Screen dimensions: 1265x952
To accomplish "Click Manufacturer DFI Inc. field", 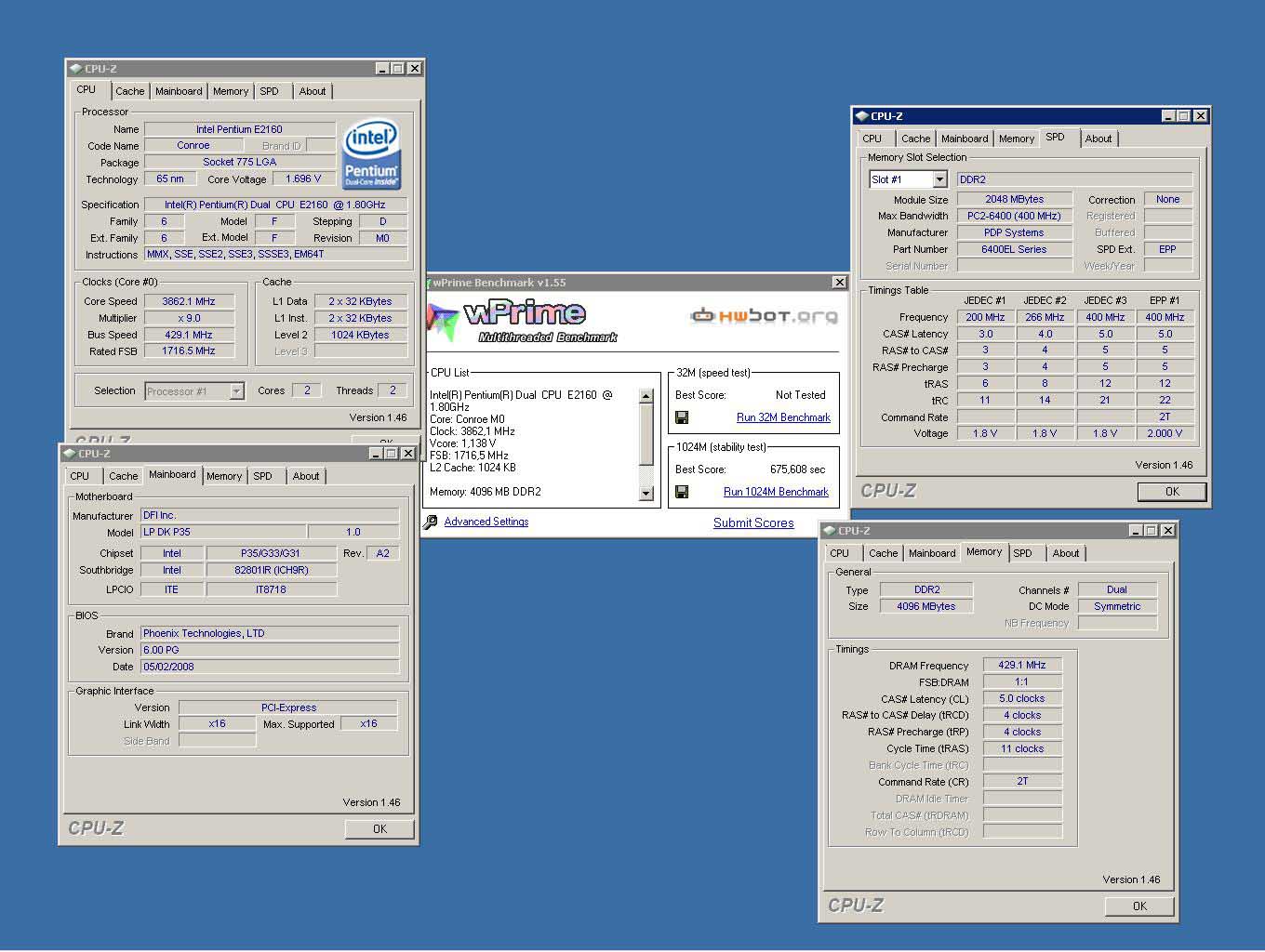I will point(270,515).
